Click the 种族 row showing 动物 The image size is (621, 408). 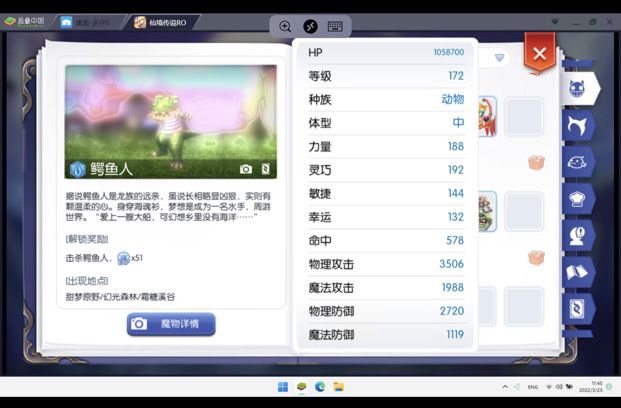tap(386, 99)
